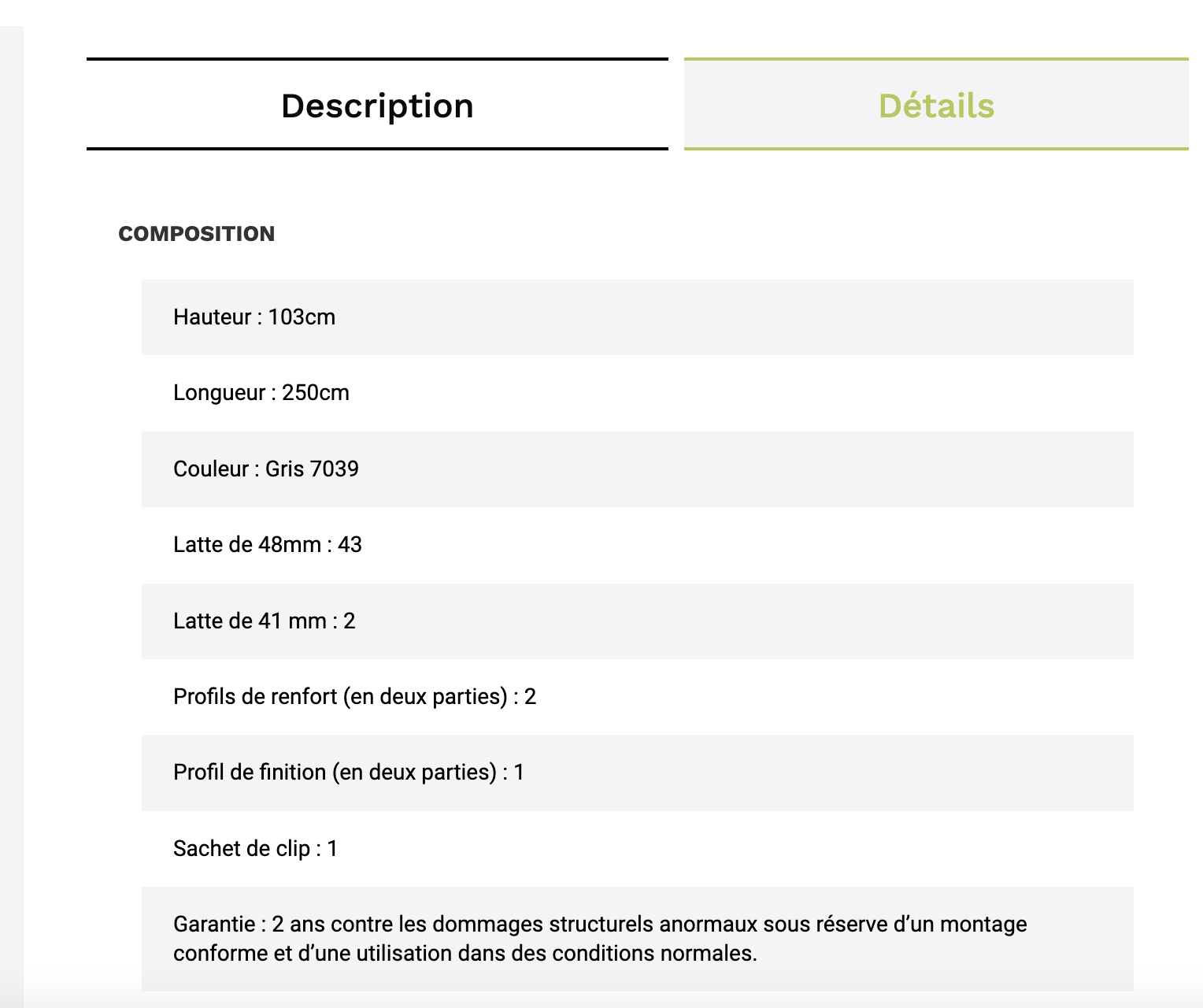Select the Hauteur label text
The image size is (1203, 1008).
click(212, 317)
